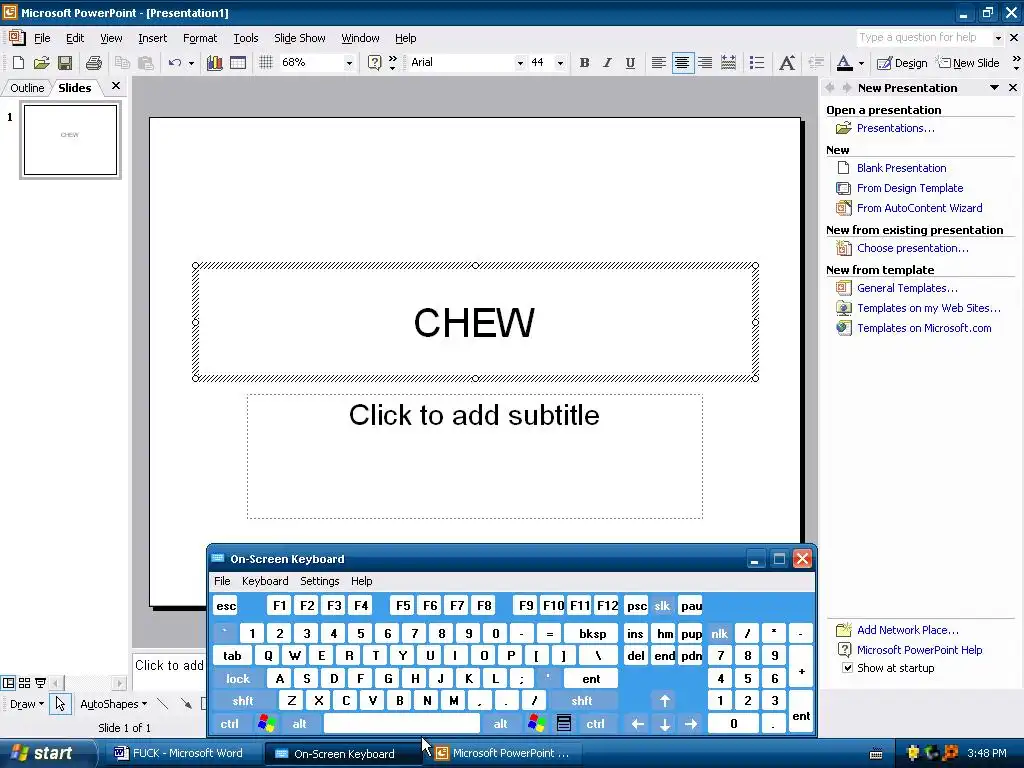Click Microsoft PowerPoint Help link icon

point(844,650)
